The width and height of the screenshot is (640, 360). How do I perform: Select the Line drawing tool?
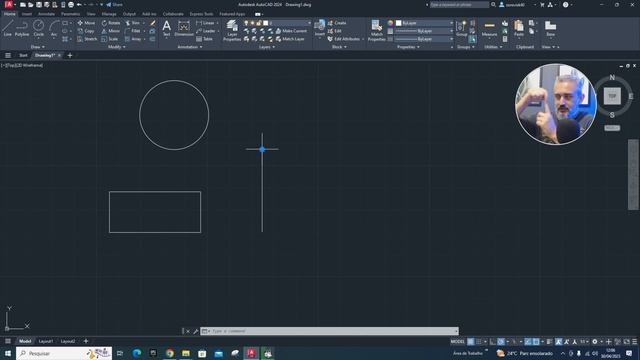pos(7,28)
